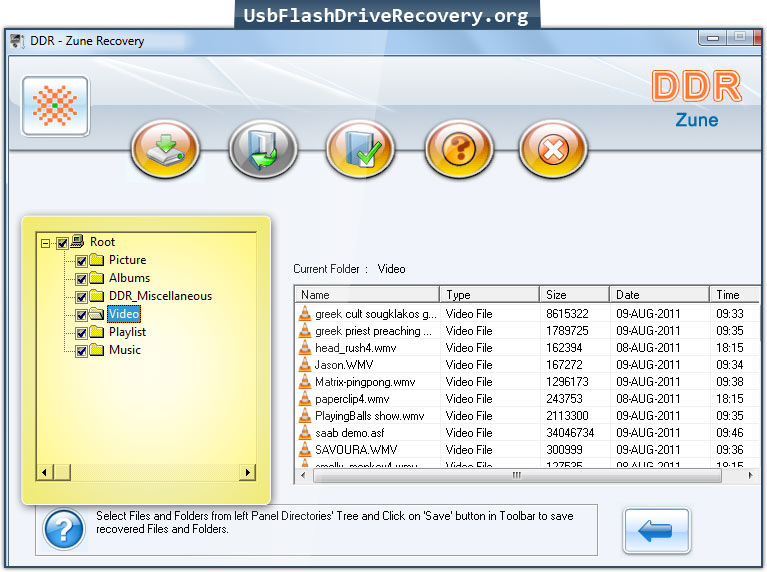The image size is (767, 572).
Task: Click the VLC icon beside greek cult sougklakos
Action: (305, 313)
